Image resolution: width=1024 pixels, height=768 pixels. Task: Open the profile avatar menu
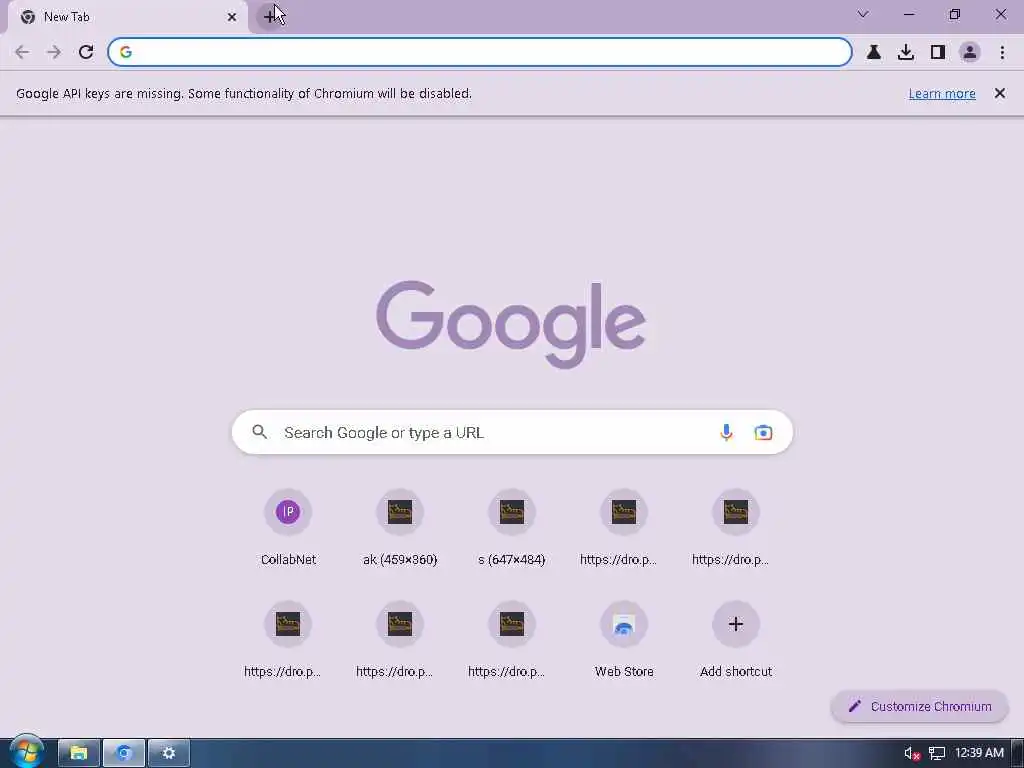(x=970, y=52)
